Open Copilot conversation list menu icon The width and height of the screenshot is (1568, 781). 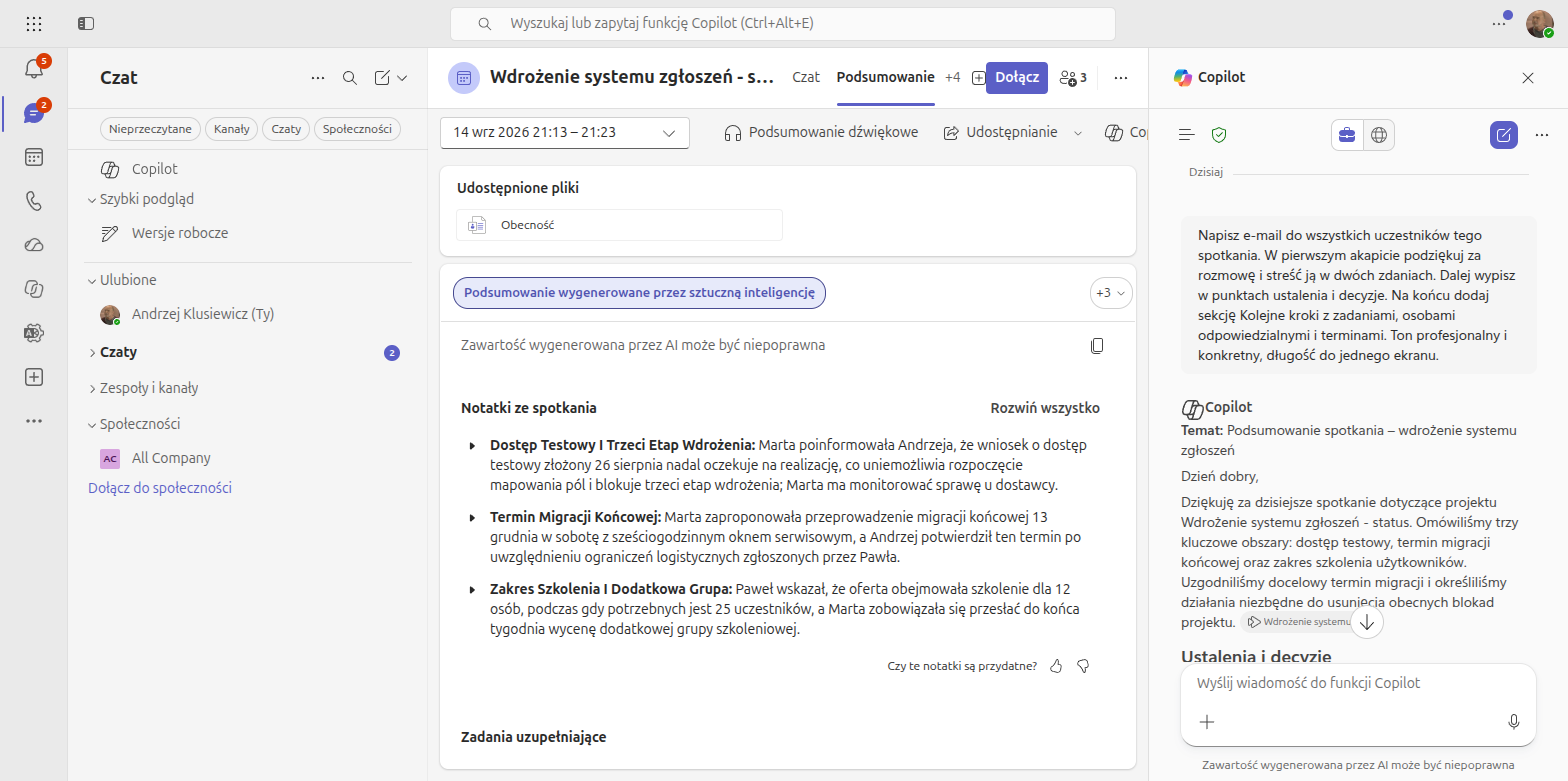click(x=1187, y=134)
